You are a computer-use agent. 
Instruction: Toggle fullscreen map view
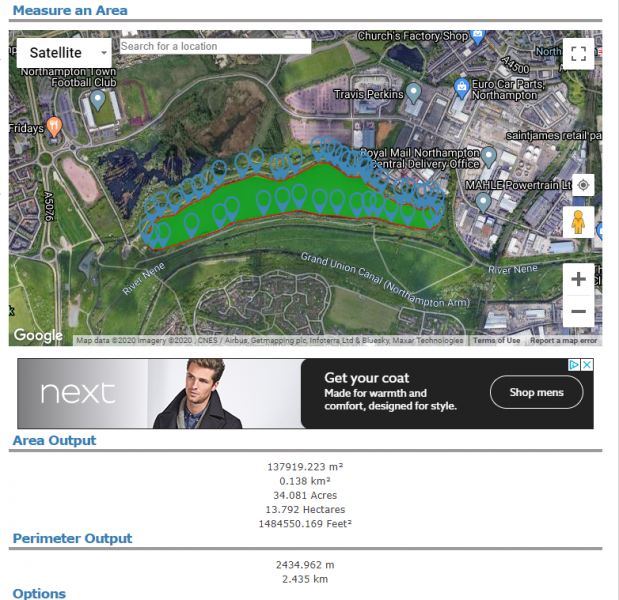(578, 54)
